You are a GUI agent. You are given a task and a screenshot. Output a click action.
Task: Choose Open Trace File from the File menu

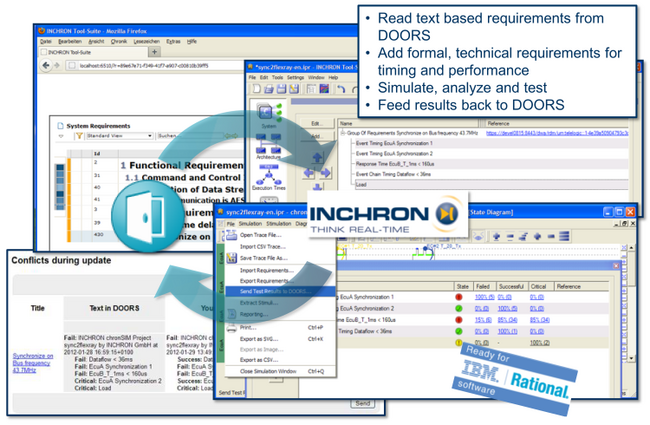(260, 235)
